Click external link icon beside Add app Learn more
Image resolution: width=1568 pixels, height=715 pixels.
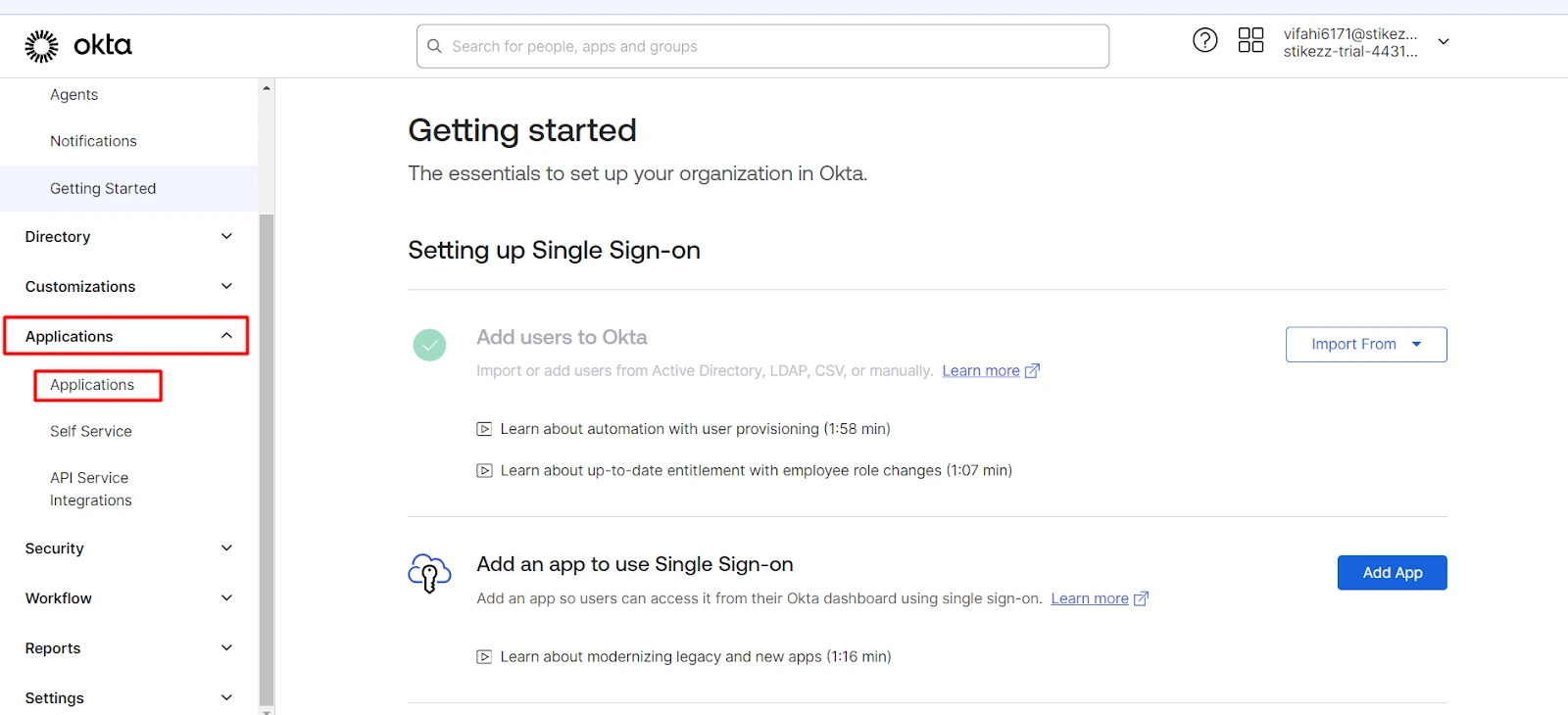[x=1141, y=598]
